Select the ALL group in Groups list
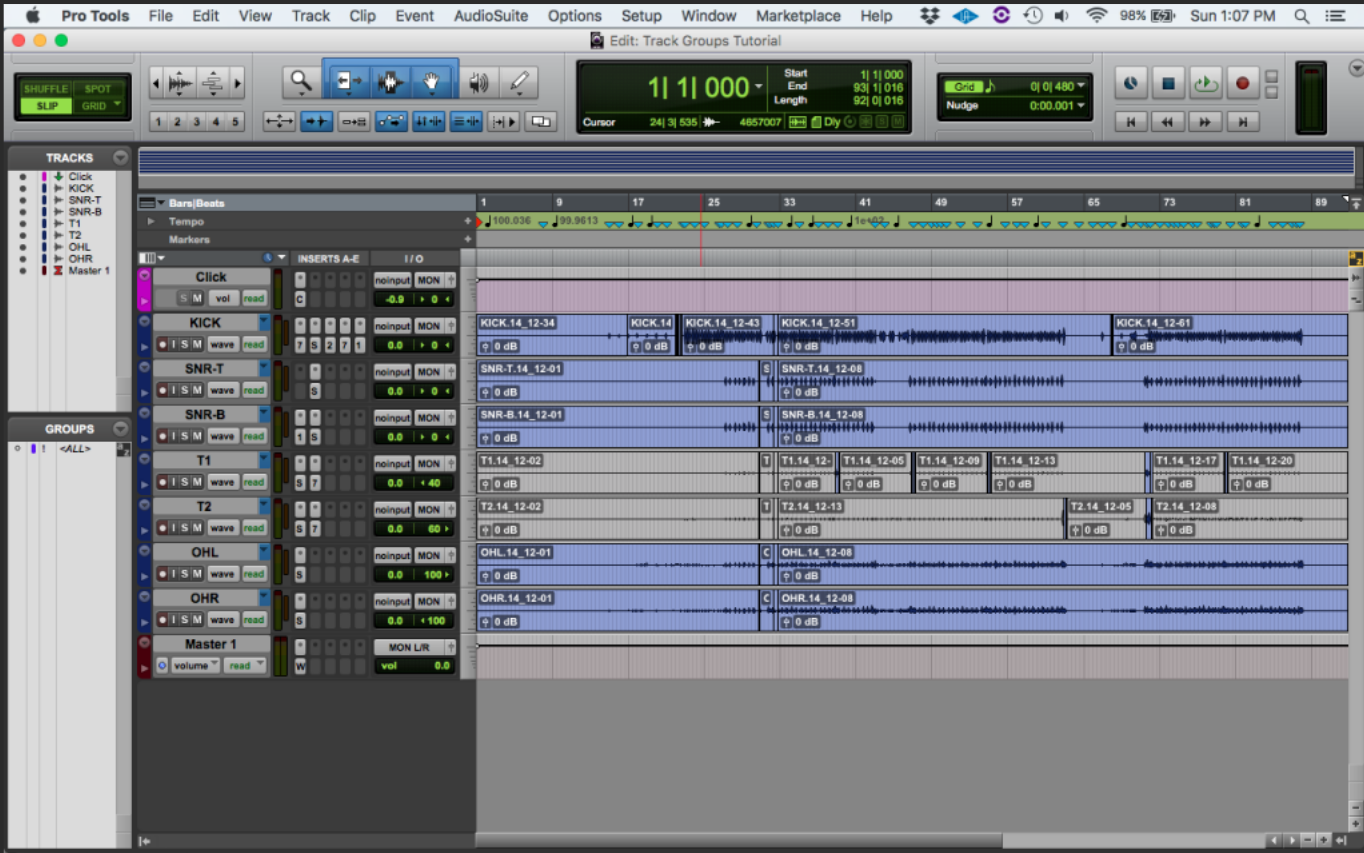1364x853 pixels. pyautogui.click(x=75, y=449)
